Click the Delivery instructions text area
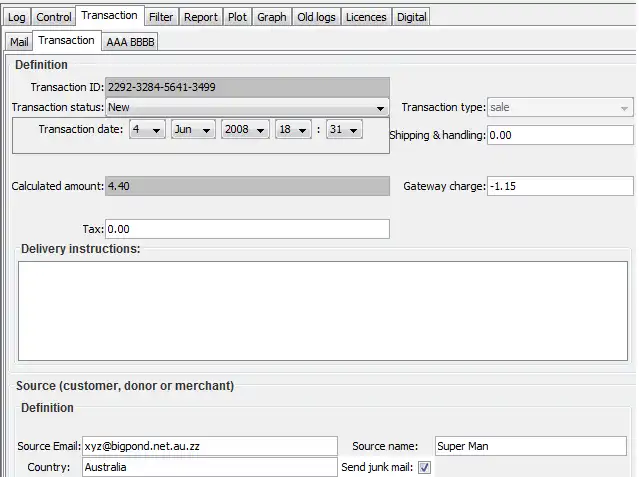Screen dimensions: 639x477 coord(323,311)
